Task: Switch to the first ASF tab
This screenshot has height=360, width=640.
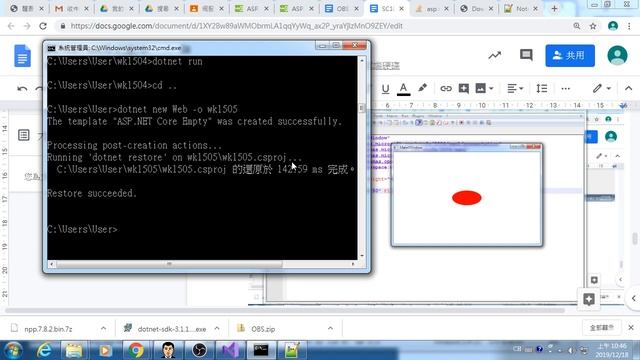Action: [251, 9]
